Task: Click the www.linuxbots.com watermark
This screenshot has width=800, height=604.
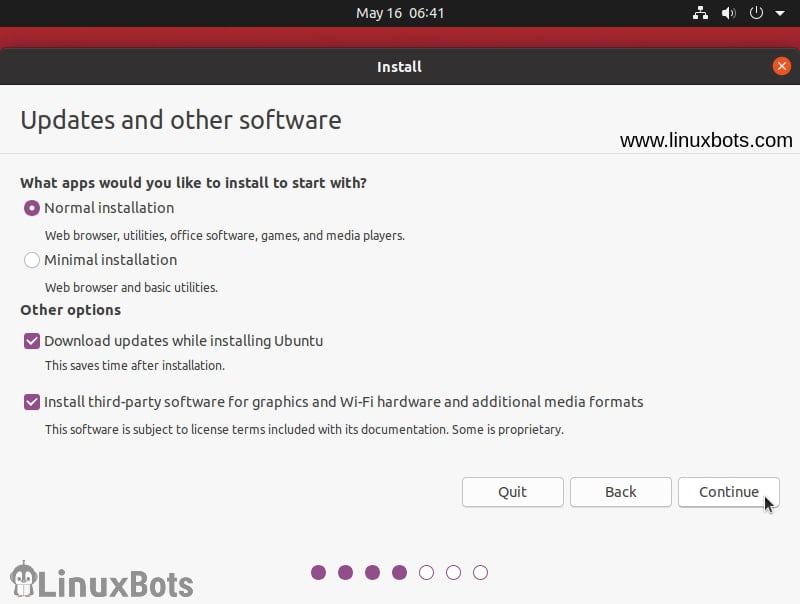Action: coord(705,140)
